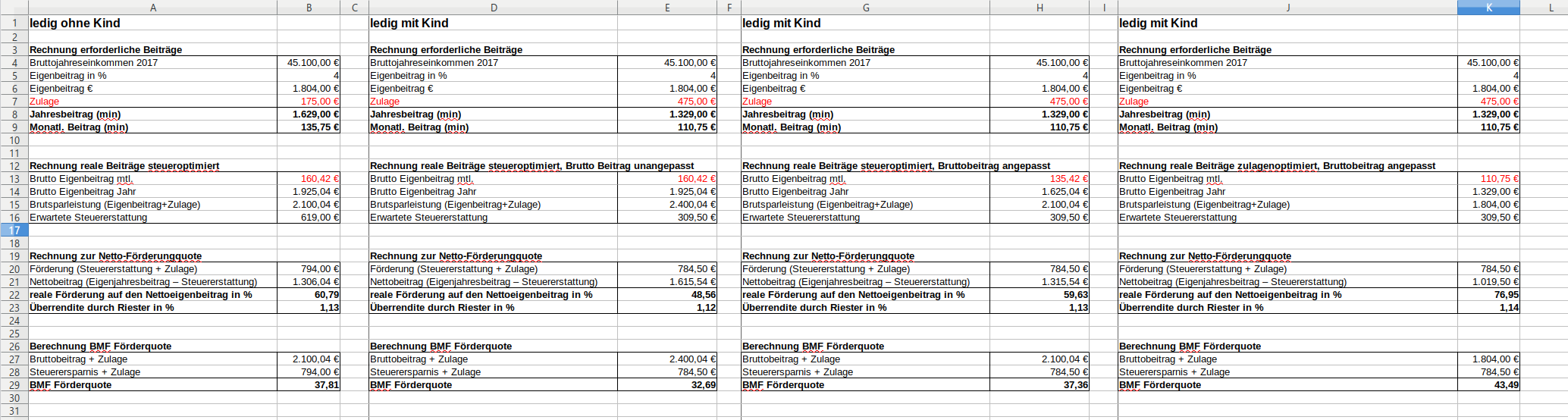This screenshot has width=1568, height=420.
Task: Select highlighted column header K
Action: point(1489,8)
